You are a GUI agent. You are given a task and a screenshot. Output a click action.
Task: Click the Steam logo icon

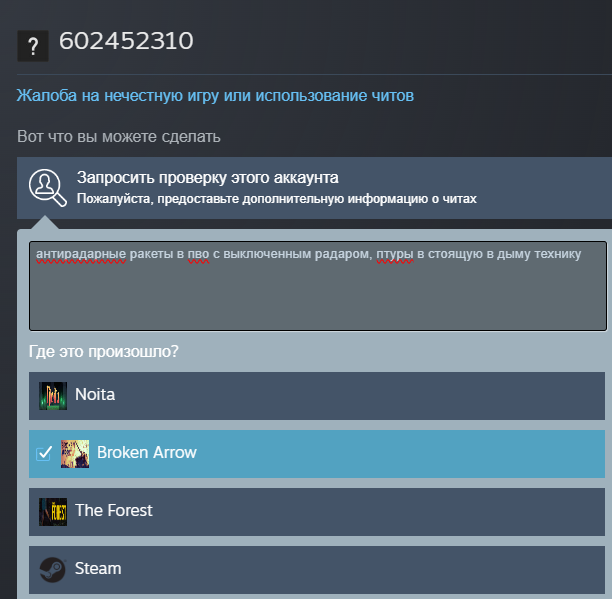click(53, 570)
